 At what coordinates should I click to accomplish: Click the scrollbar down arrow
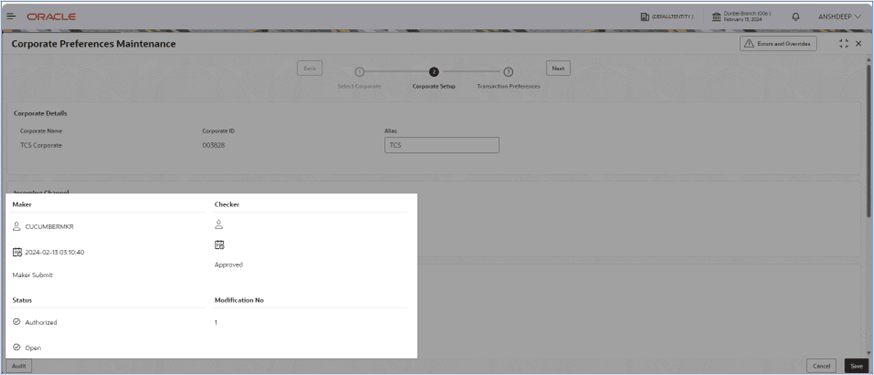click(x=868, y=353)
